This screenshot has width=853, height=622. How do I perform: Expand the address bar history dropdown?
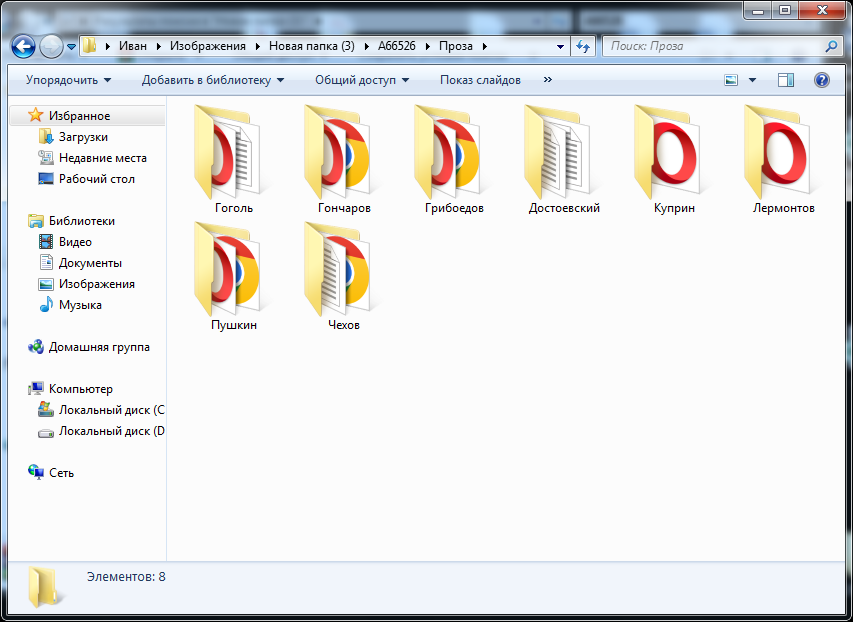pos(560,47)
